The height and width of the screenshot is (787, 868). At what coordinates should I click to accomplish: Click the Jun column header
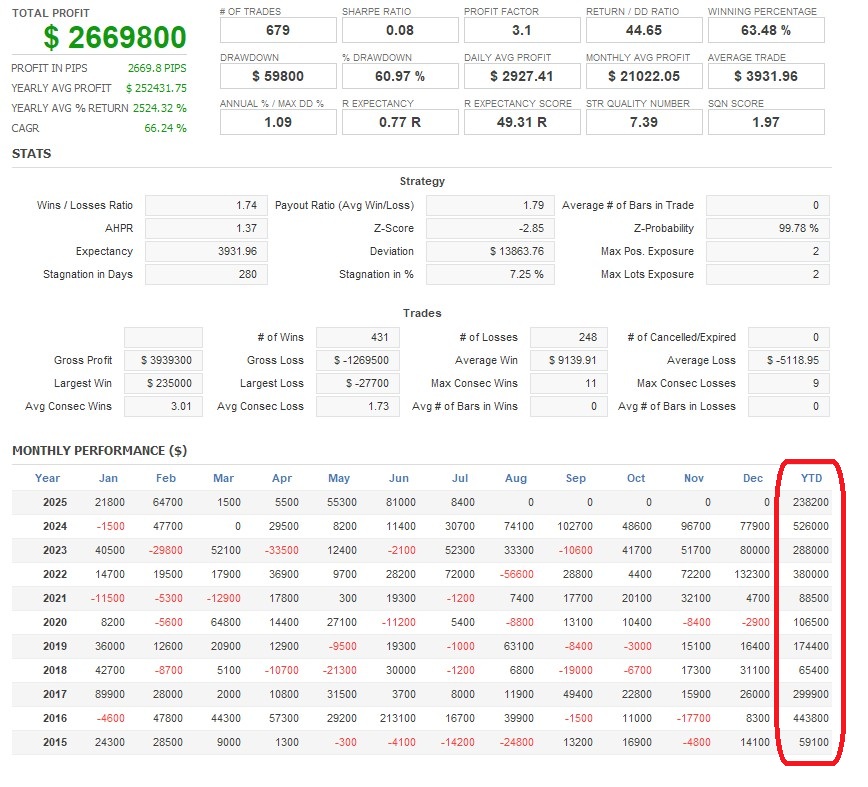[399, 478]
